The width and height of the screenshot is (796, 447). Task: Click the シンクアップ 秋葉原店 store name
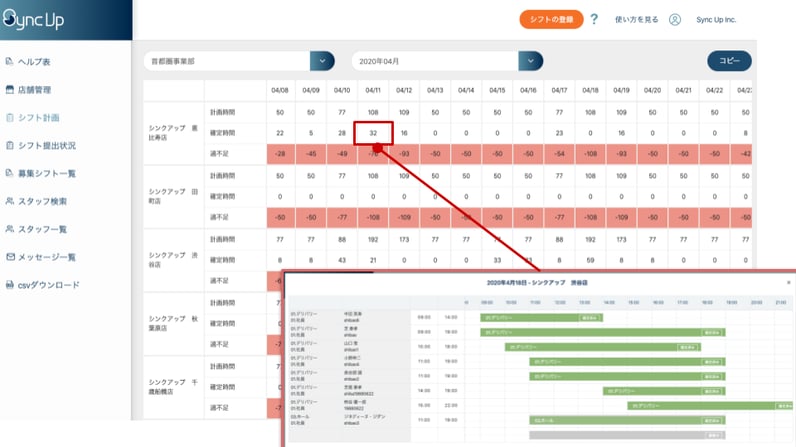(x=173, y=323)
